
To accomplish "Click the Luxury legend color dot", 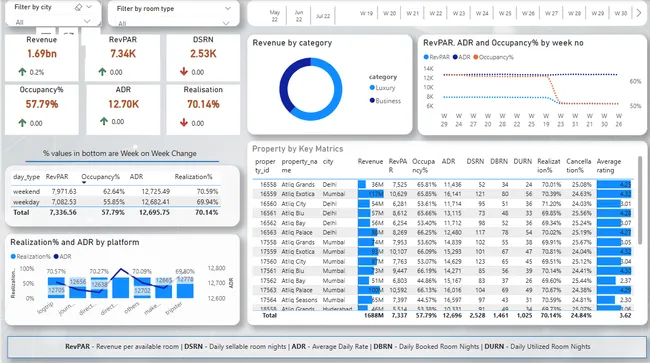I will (x=372, y=87).
